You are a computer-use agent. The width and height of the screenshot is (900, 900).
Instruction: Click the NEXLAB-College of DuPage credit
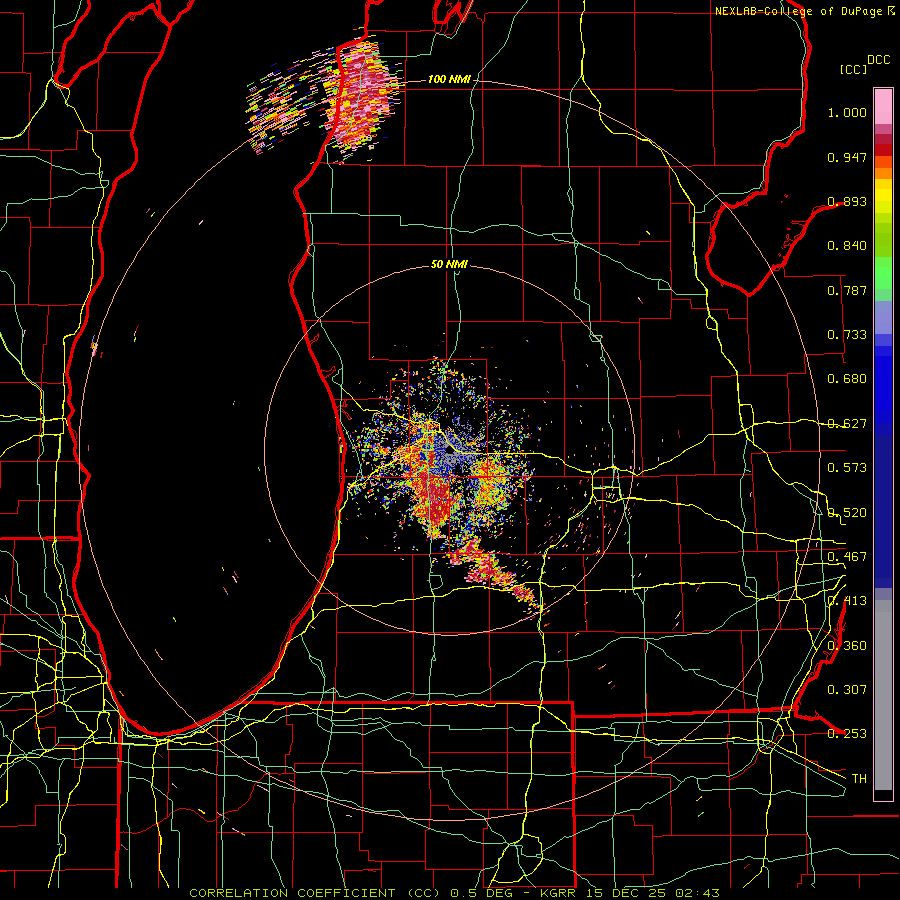(x=799, y=11)
